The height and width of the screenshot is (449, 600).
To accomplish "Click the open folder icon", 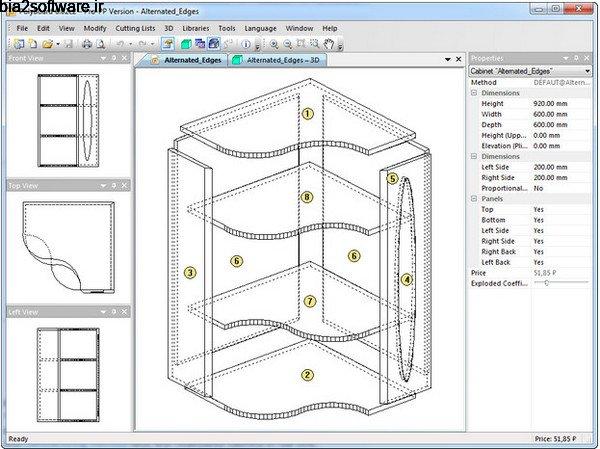I will point(47,44).
